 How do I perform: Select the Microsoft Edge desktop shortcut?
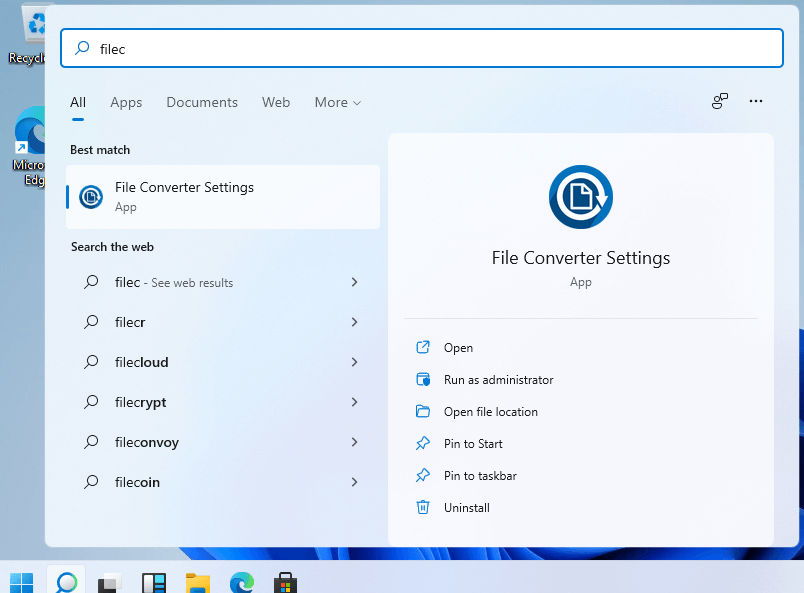tap(30, 146)
